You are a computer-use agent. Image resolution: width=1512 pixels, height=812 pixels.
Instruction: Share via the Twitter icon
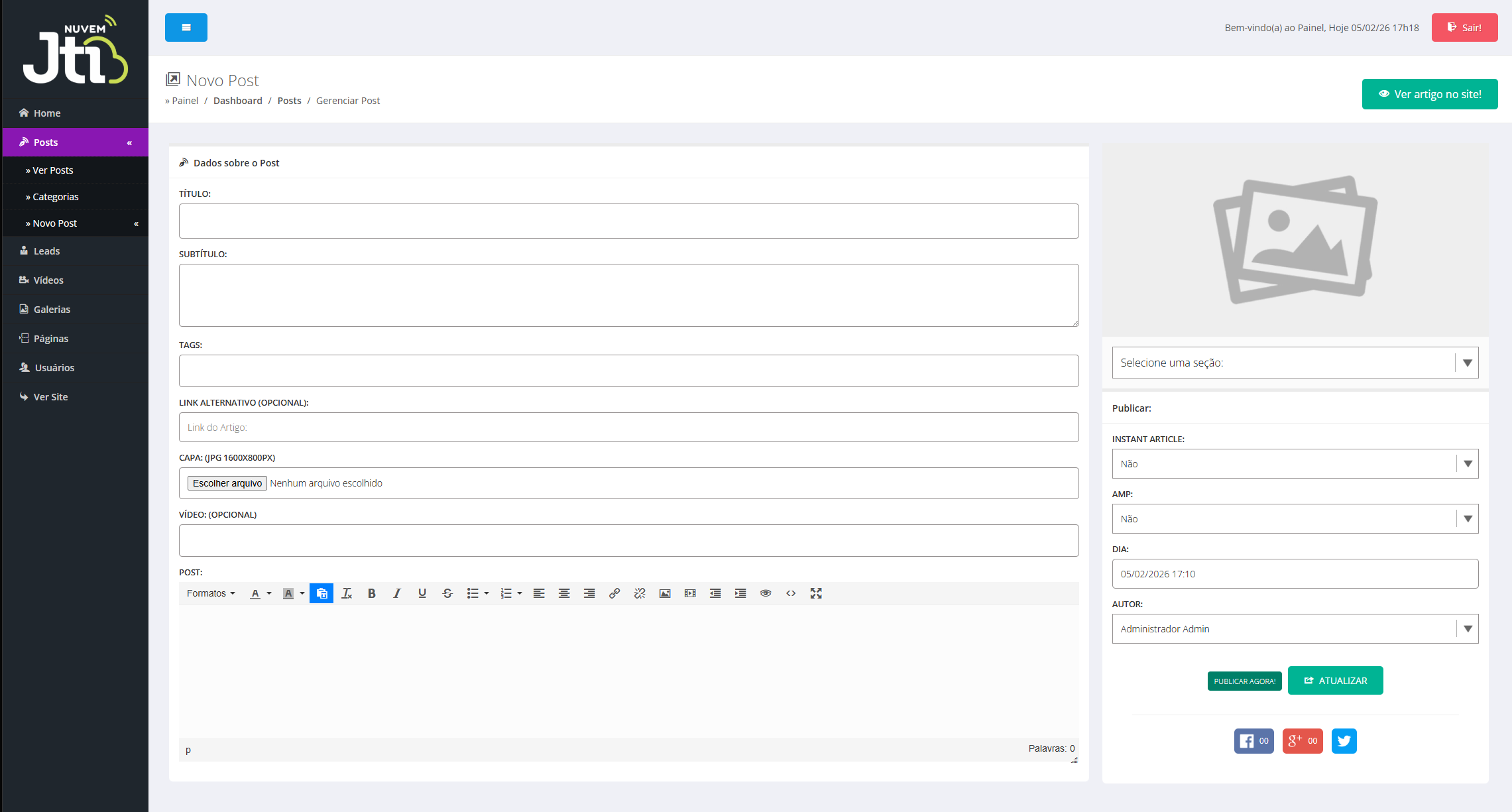coord(1344,741)
